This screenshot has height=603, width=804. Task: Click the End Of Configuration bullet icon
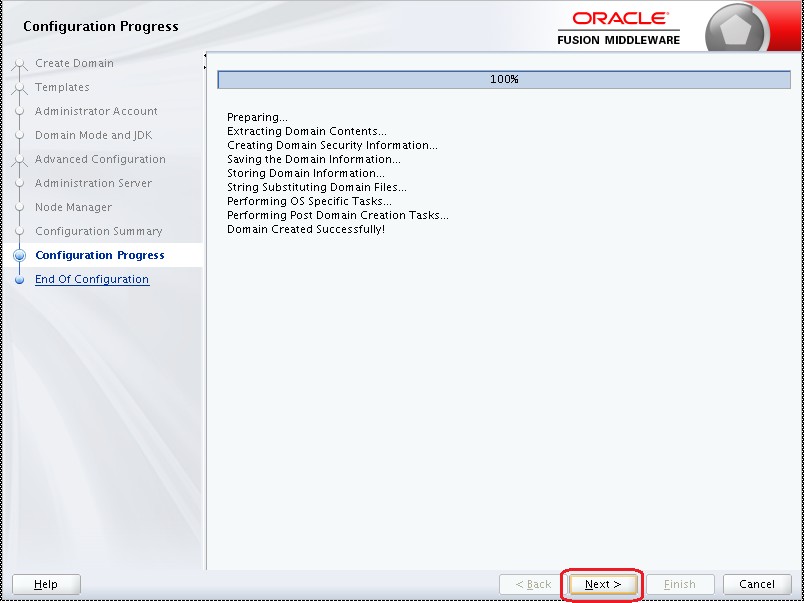click(19, 279)
